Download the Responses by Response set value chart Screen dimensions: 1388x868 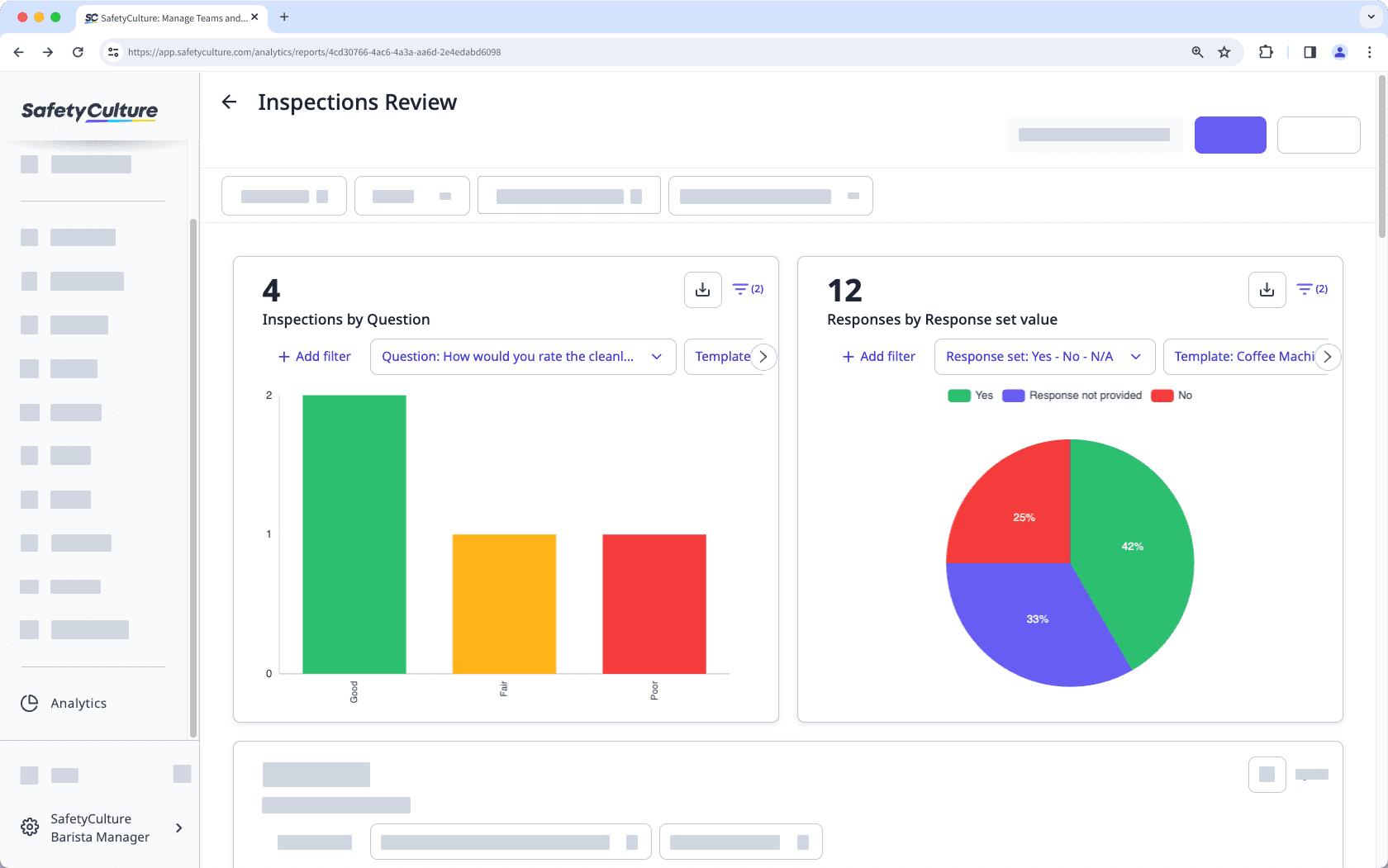[1267, 289]
